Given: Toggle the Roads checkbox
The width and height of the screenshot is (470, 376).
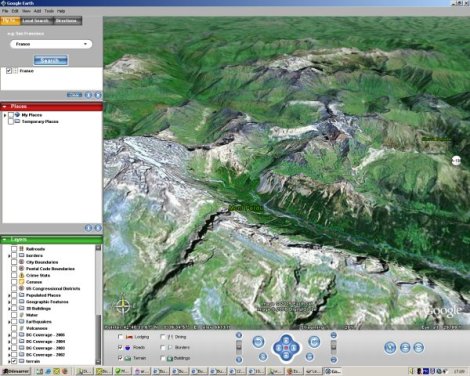Looking at the screenshot, I should (x=120, y=347).
